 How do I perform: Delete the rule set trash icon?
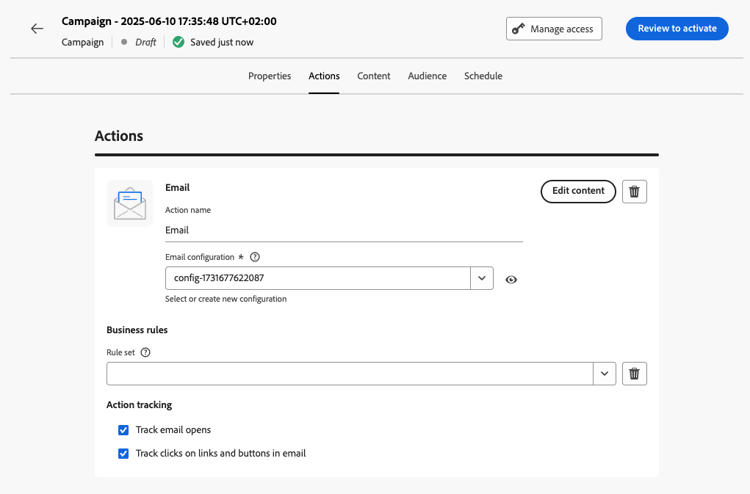(x=634, y=374)
